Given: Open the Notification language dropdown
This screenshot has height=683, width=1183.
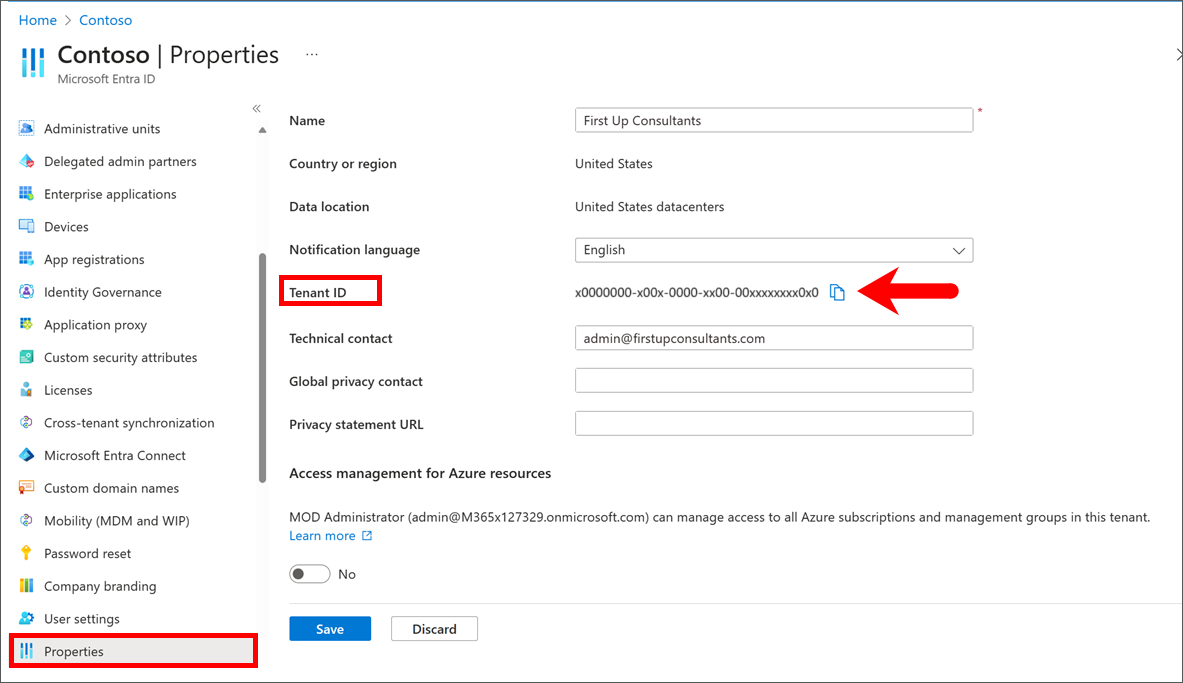Looking at the screenshot, I should coord(774,250).
